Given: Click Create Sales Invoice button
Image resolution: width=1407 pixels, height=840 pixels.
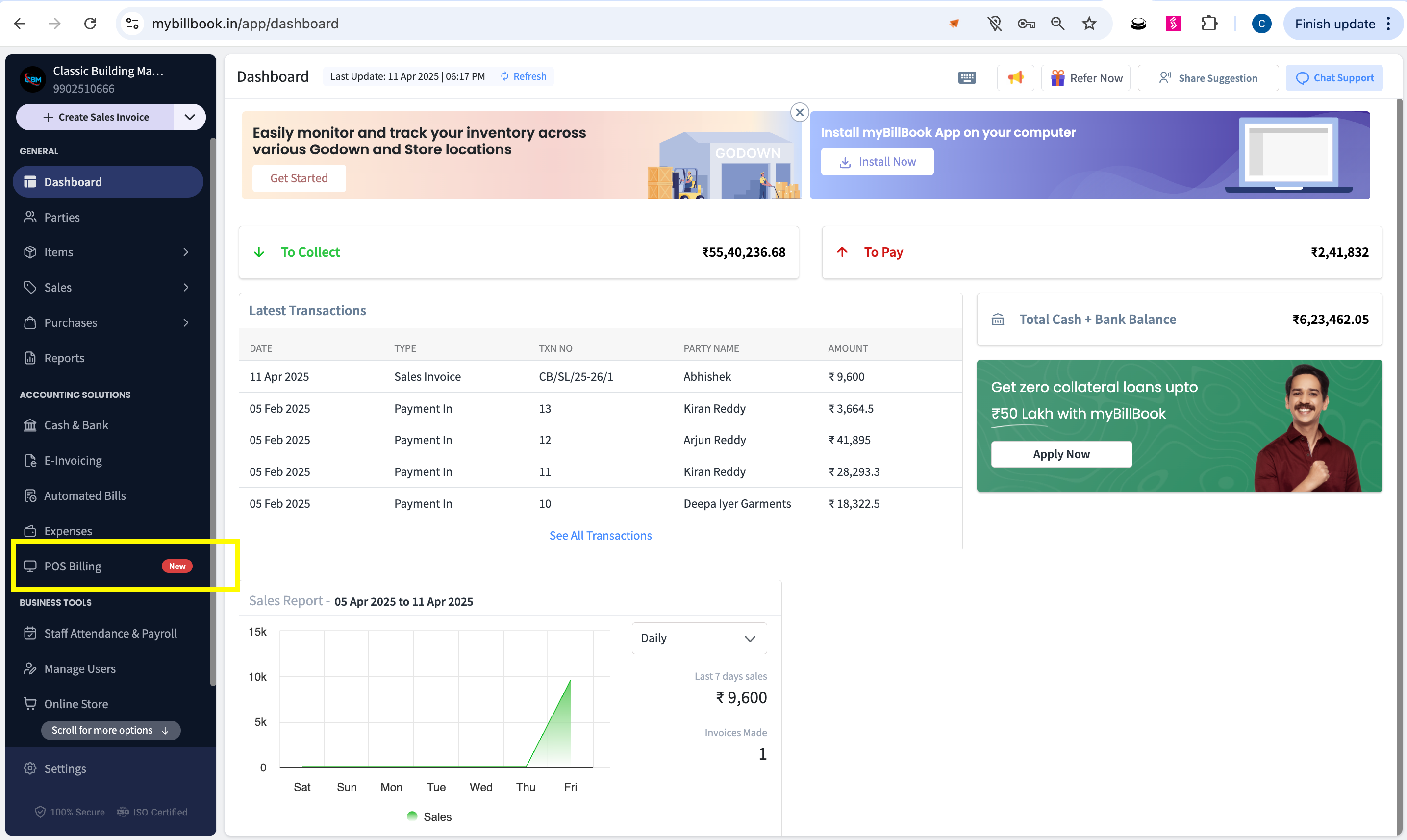Looking at the screenshot, I should 95,117.
